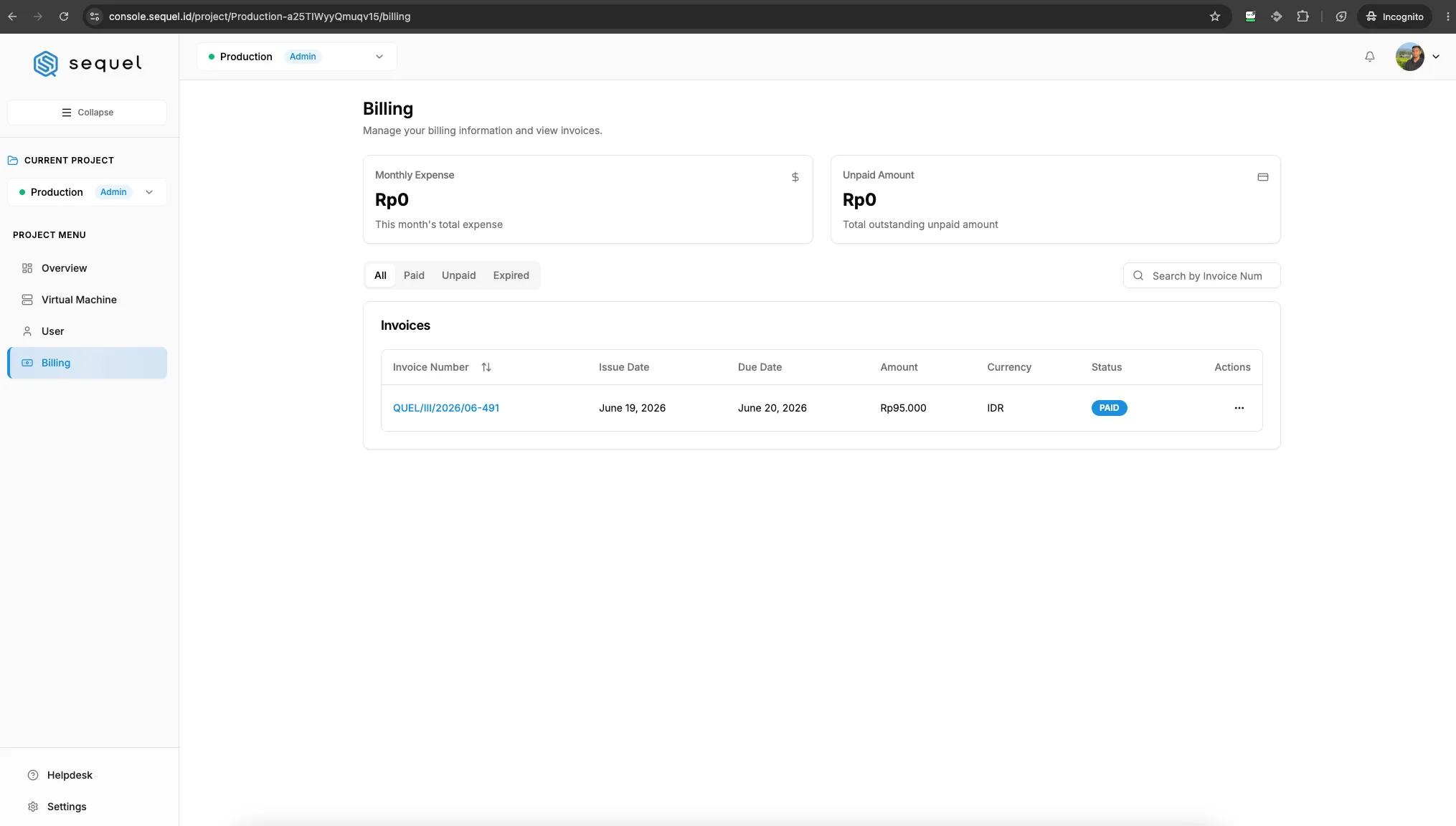The width and height of the screenshot is (1456, 826).
Task: Open browser extensions puzzle icon
Action: (x=1303, y=16)
